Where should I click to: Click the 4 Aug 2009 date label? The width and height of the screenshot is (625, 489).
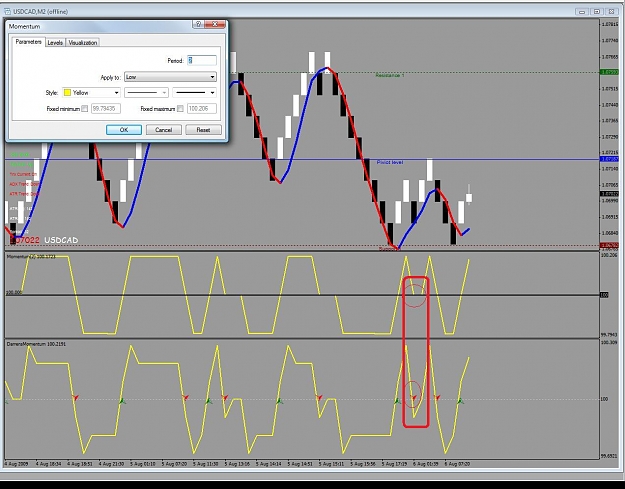pyautogui.click(x=16, y=464)
